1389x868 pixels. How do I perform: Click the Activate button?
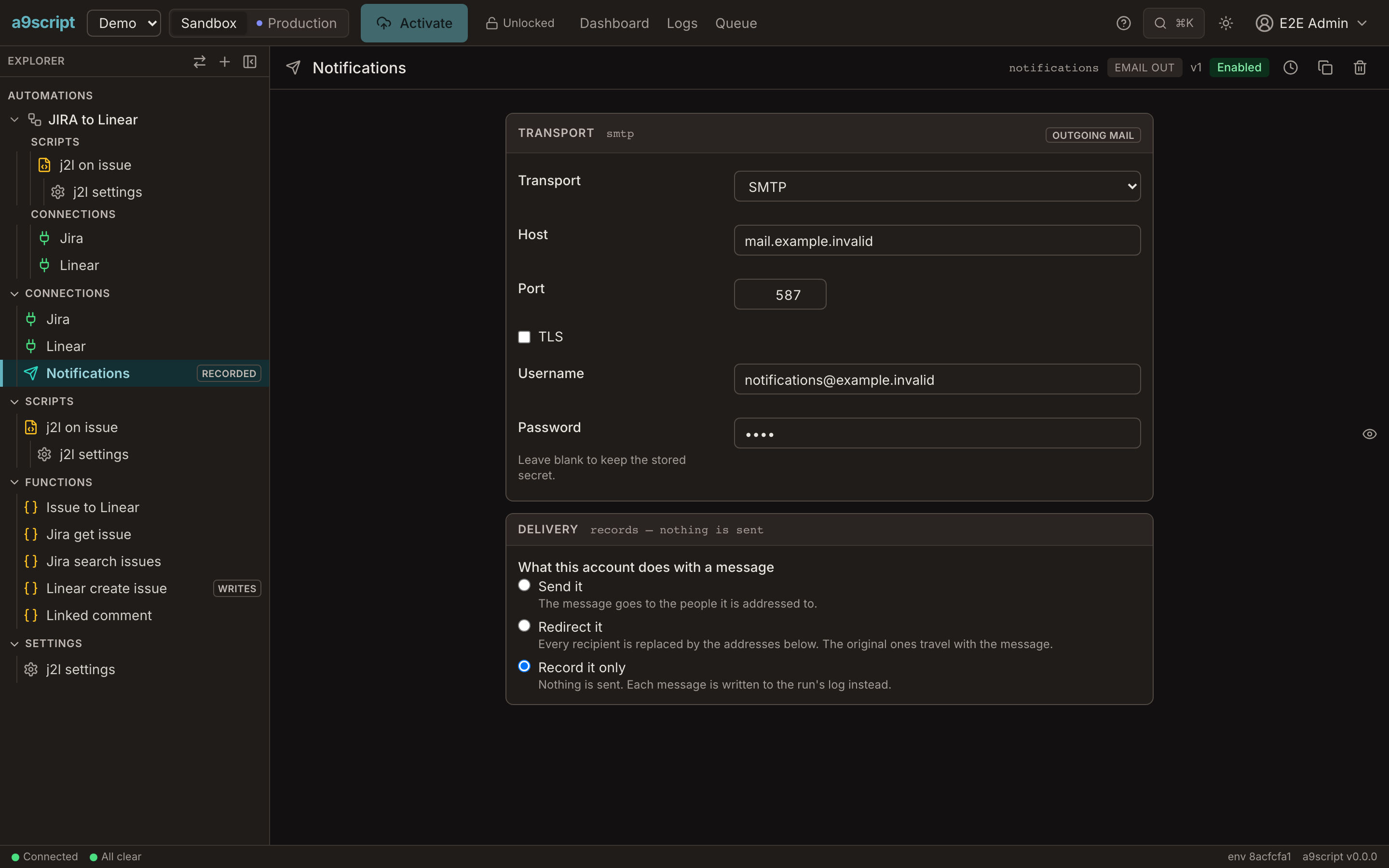tap(414, 23)
